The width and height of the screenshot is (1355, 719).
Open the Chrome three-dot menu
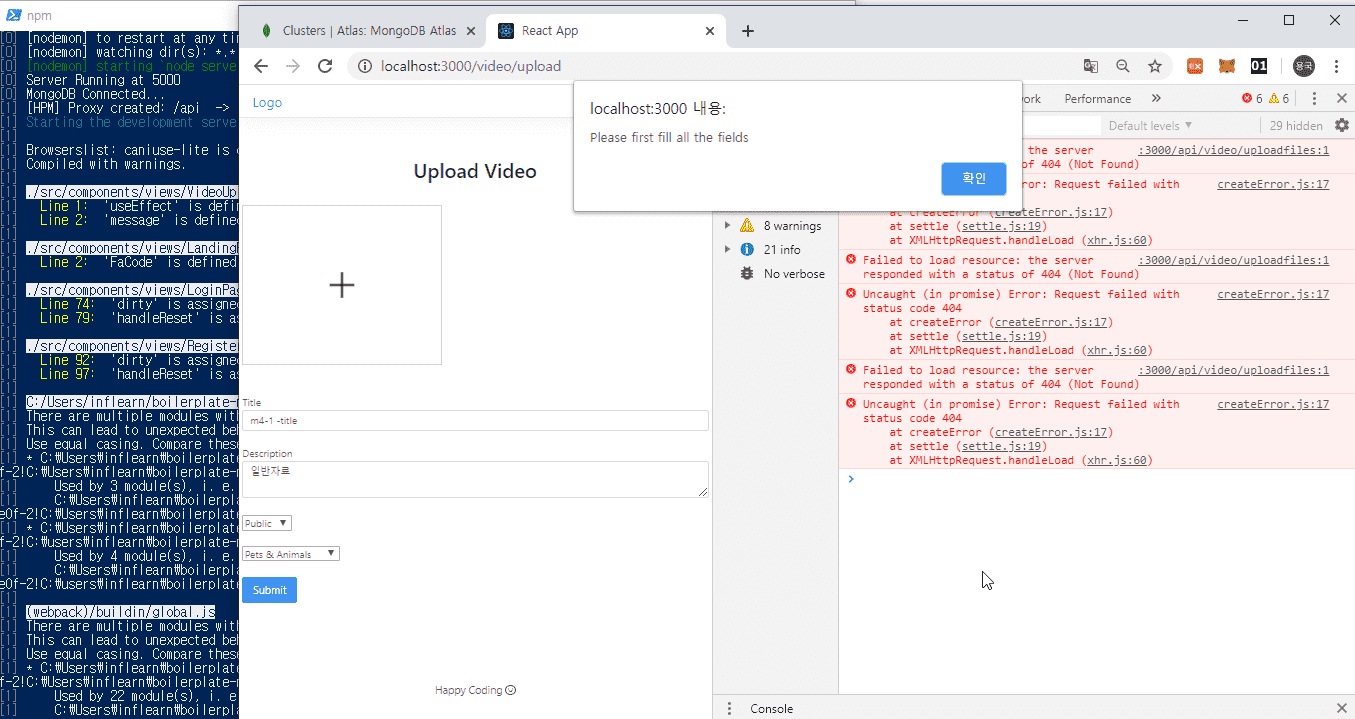point(1335,66)
